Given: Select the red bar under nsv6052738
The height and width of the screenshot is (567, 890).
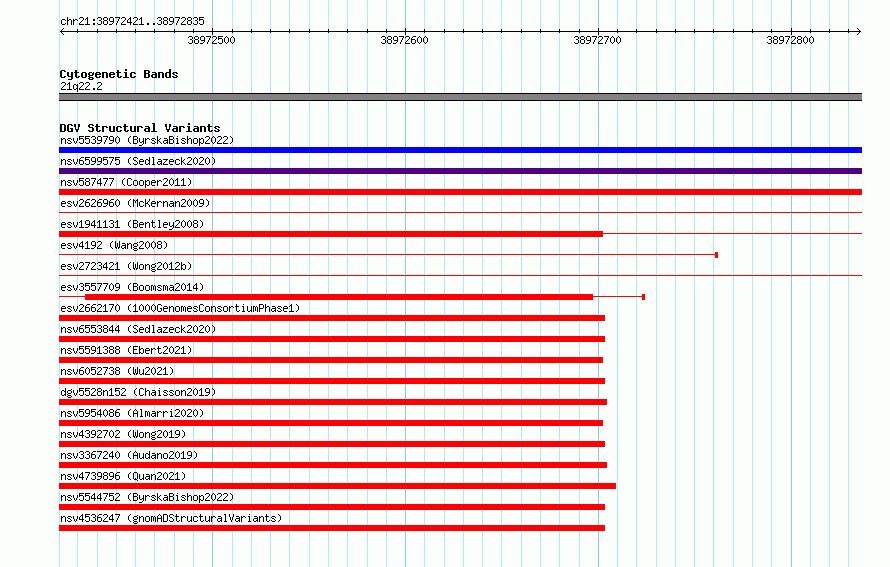Looking at the screenshot, I should coord(332,381).
